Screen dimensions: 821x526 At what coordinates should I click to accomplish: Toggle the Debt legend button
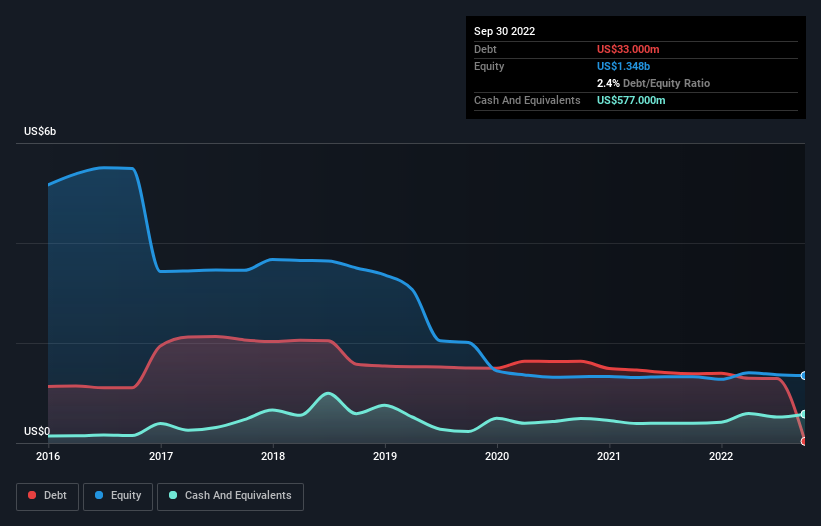[48, 496]
